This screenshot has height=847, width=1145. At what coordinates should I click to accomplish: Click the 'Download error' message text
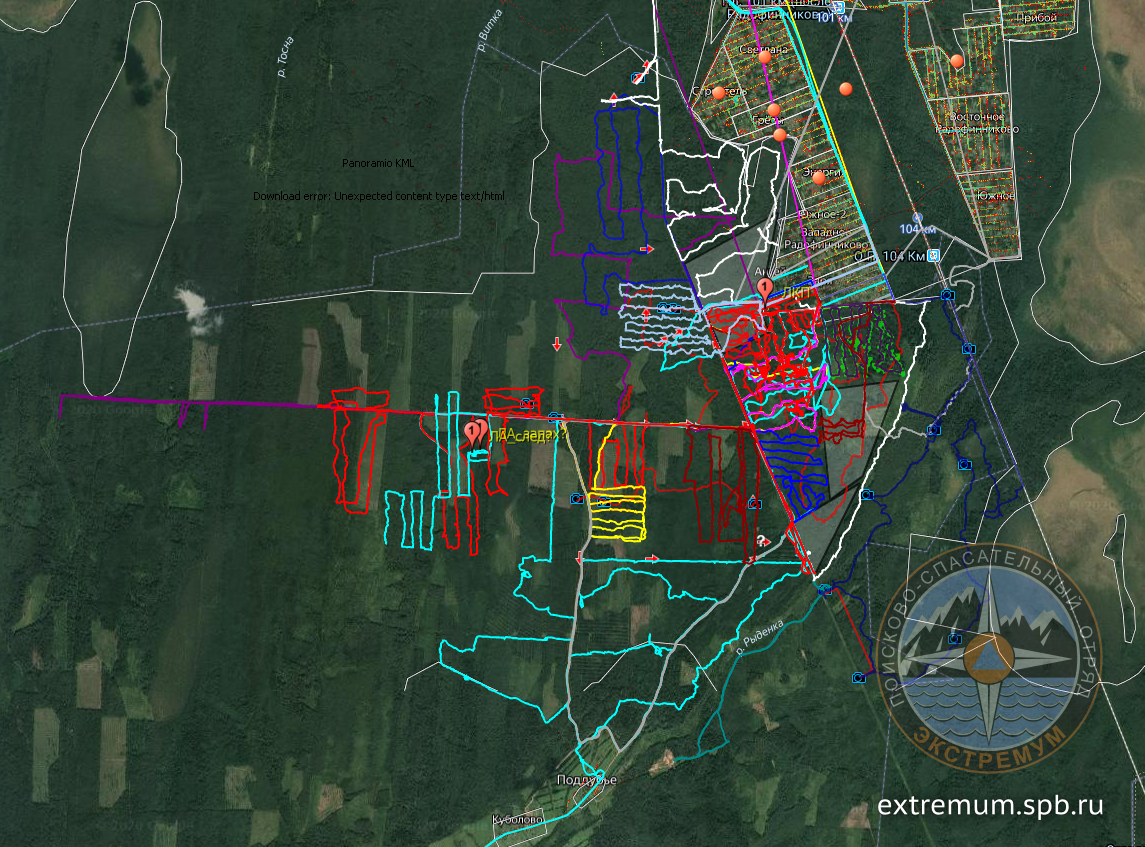[378, 196]
